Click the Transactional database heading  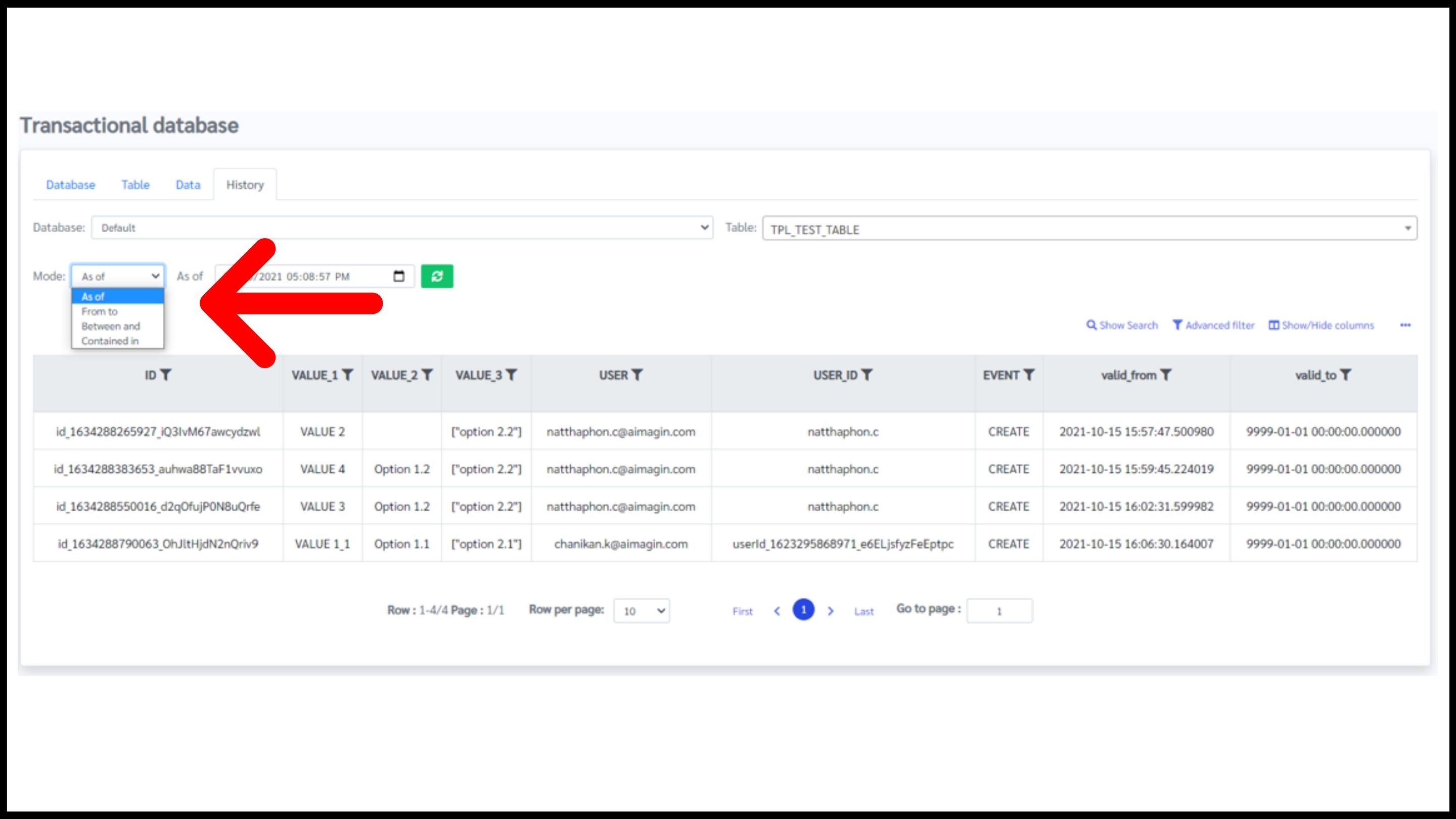click(x=129, y=125)
